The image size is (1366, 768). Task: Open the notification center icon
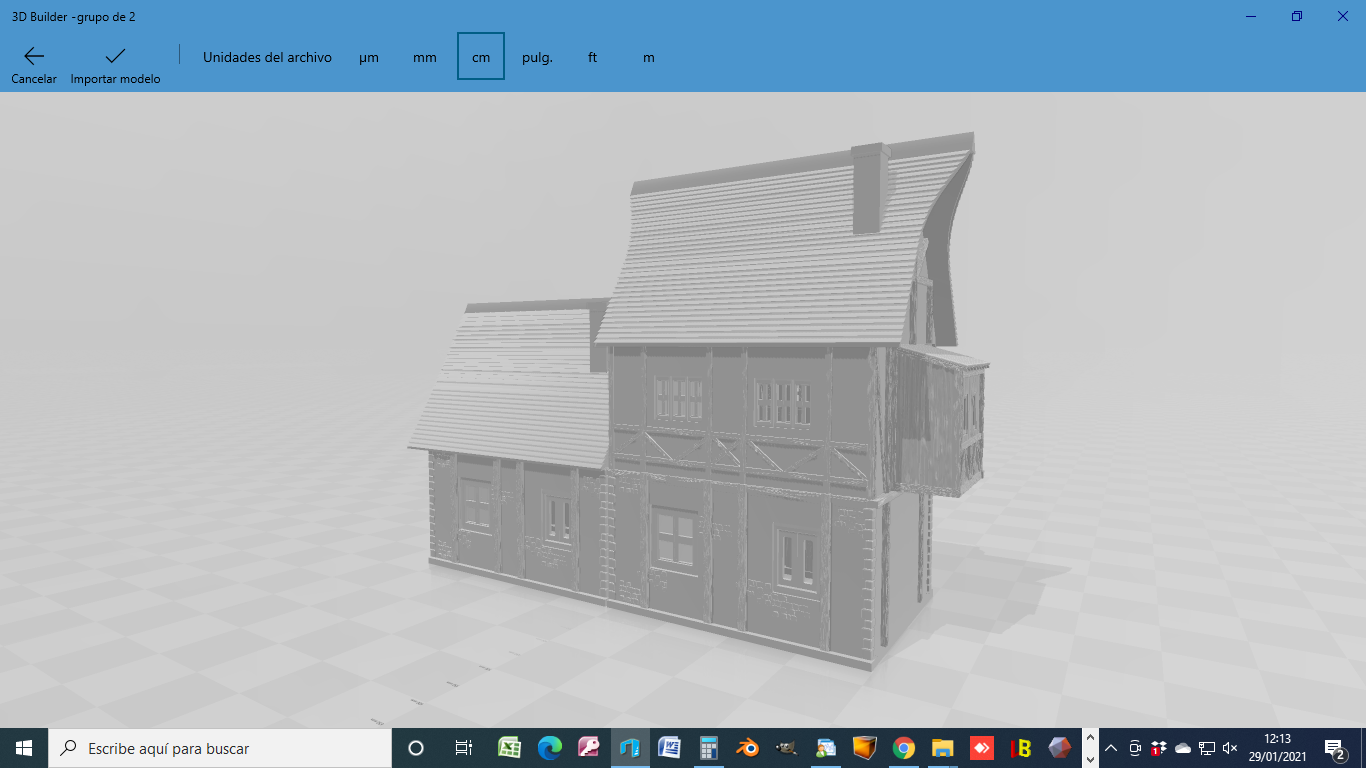[1335, 748]
